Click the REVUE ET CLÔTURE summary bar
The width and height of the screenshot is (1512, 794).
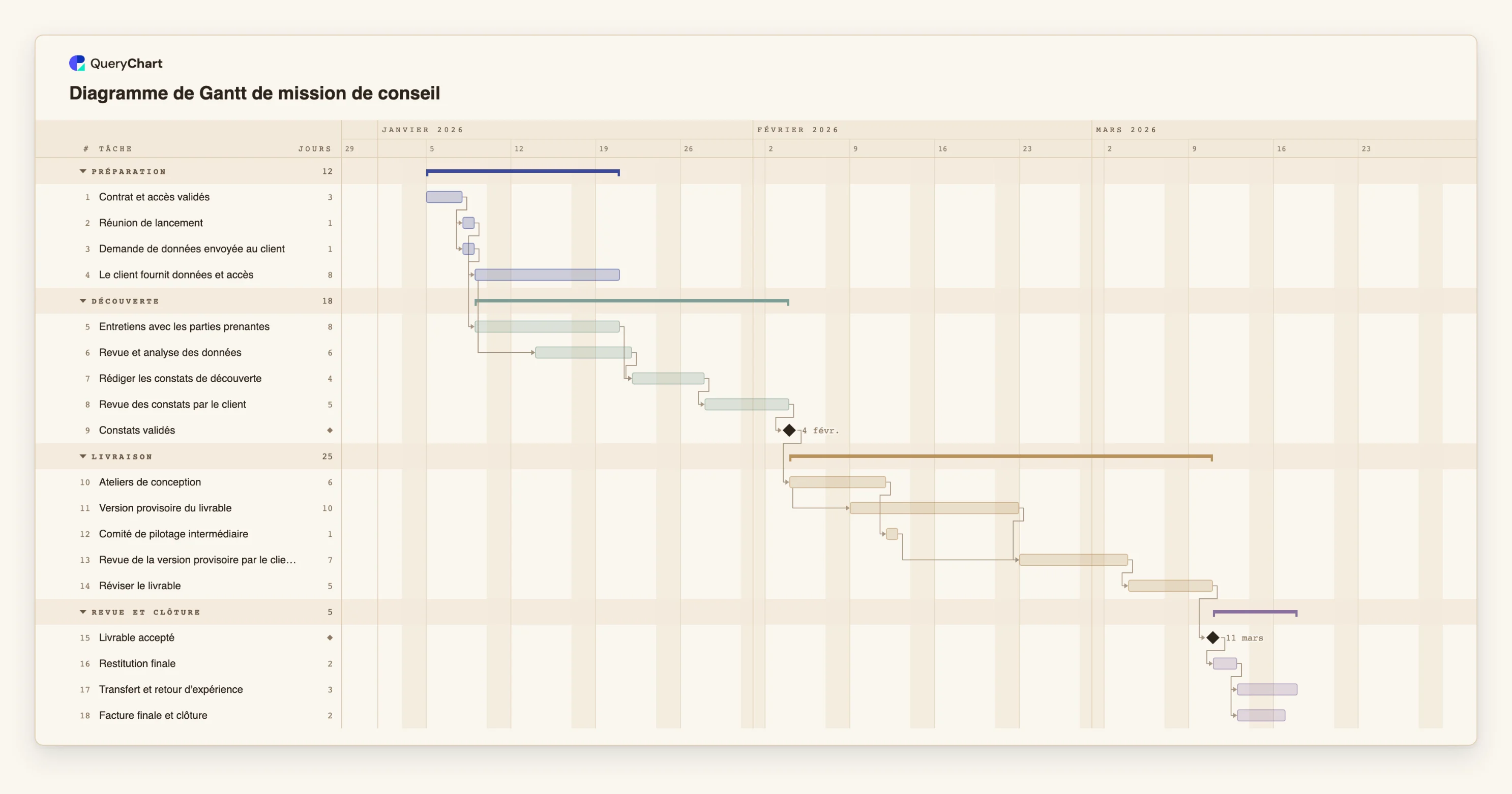coord(1256,613)
